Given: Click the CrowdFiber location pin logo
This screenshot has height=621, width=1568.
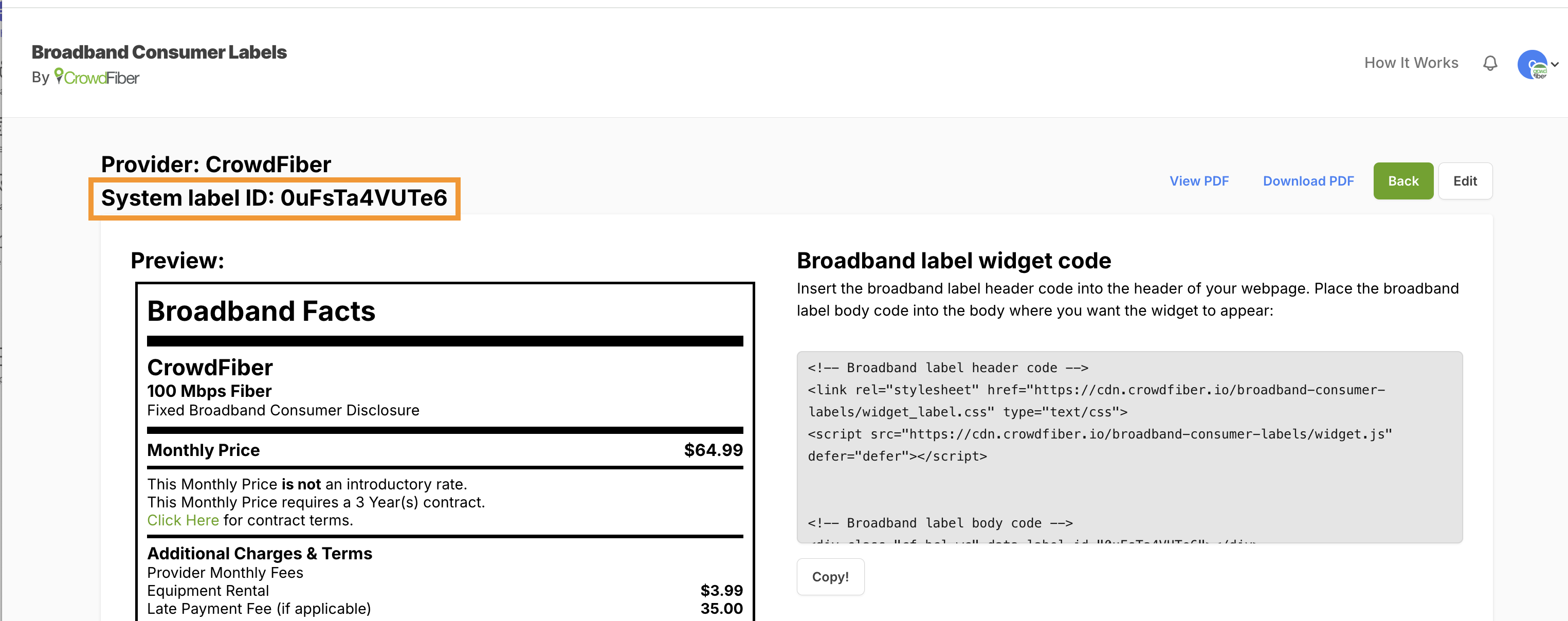Looking at the screenshot, I should (59, 76).
